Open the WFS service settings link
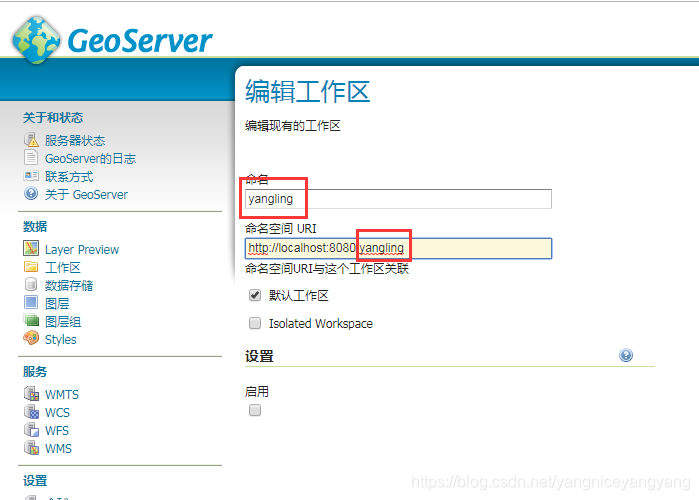699x500 pixels. point(57,431)
